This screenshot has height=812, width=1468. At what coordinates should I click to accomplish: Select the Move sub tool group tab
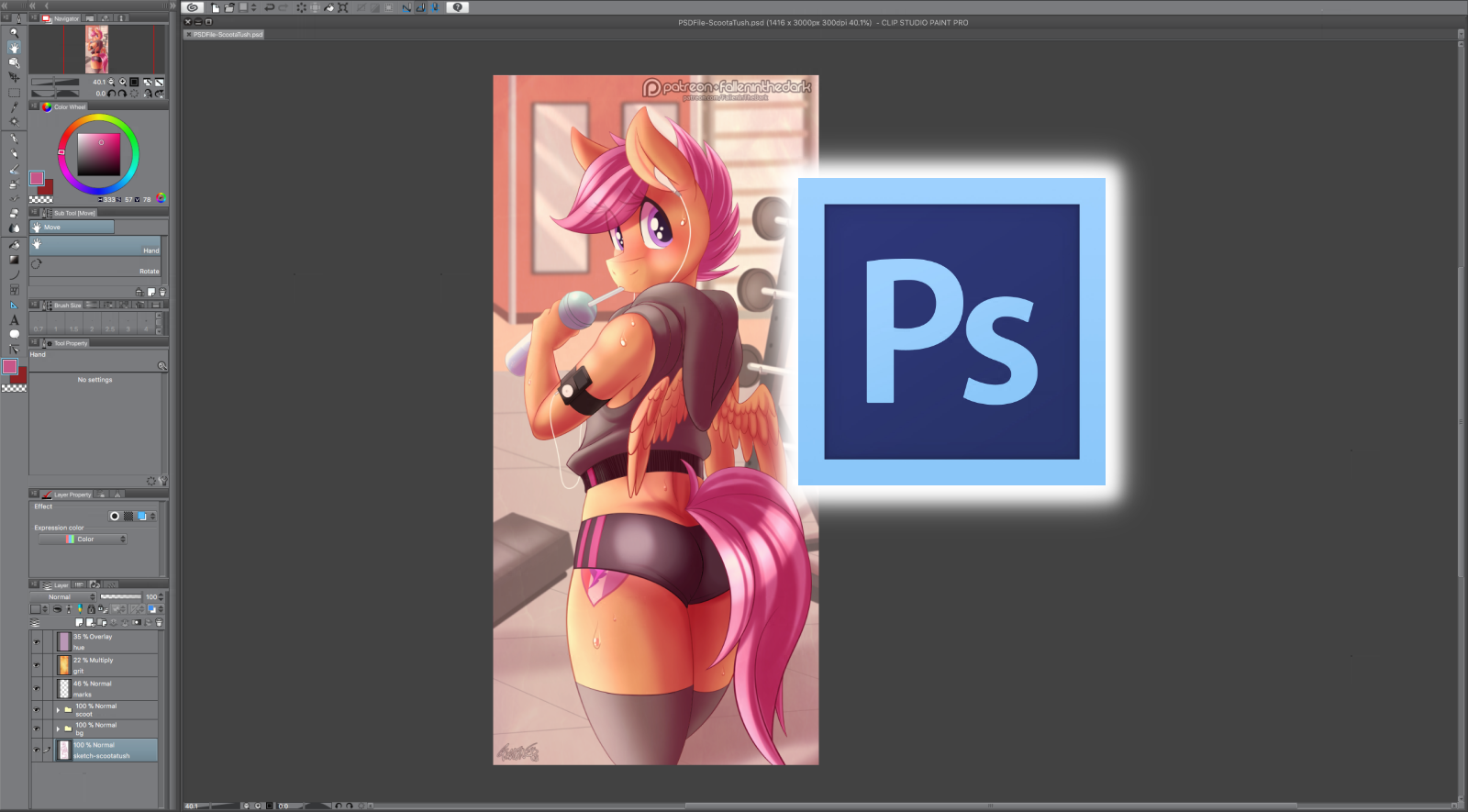72,227
